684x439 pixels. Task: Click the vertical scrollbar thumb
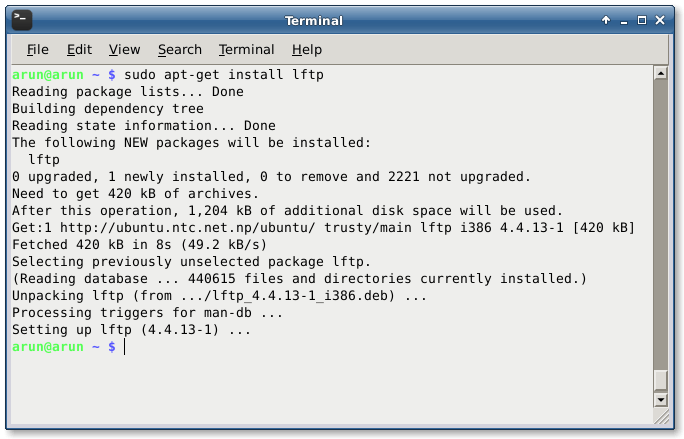660,382
